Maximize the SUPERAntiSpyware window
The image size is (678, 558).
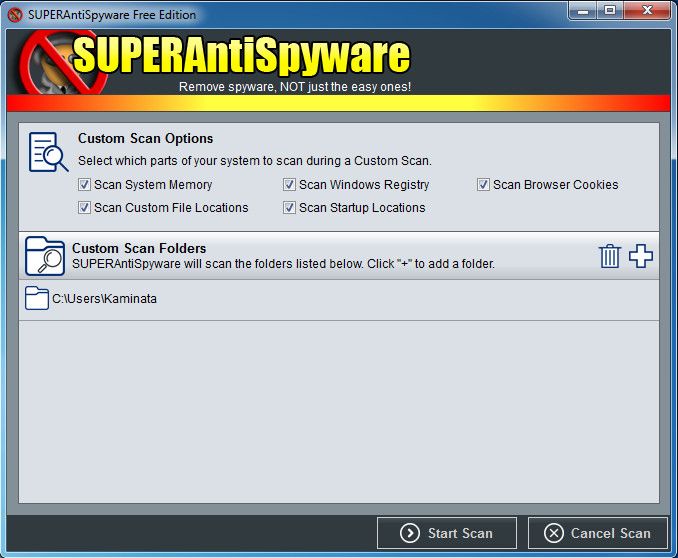pyautogui.click(x=610, y=10)
